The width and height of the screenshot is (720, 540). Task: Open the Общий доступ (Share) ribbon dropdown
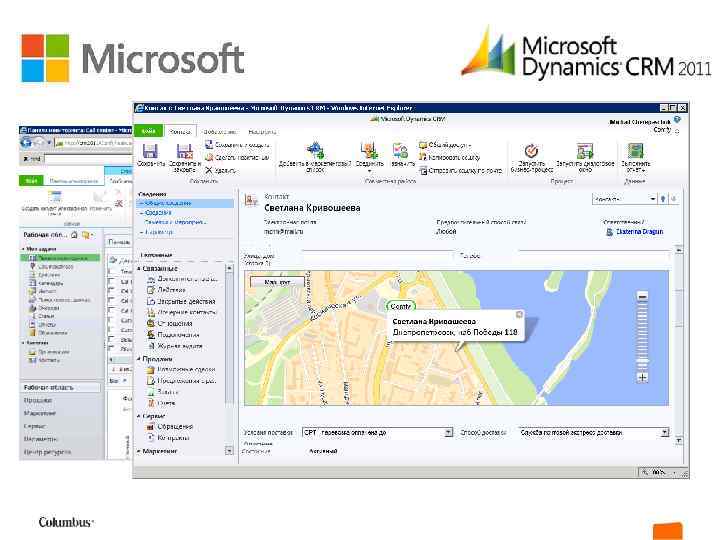coord(445,145)
